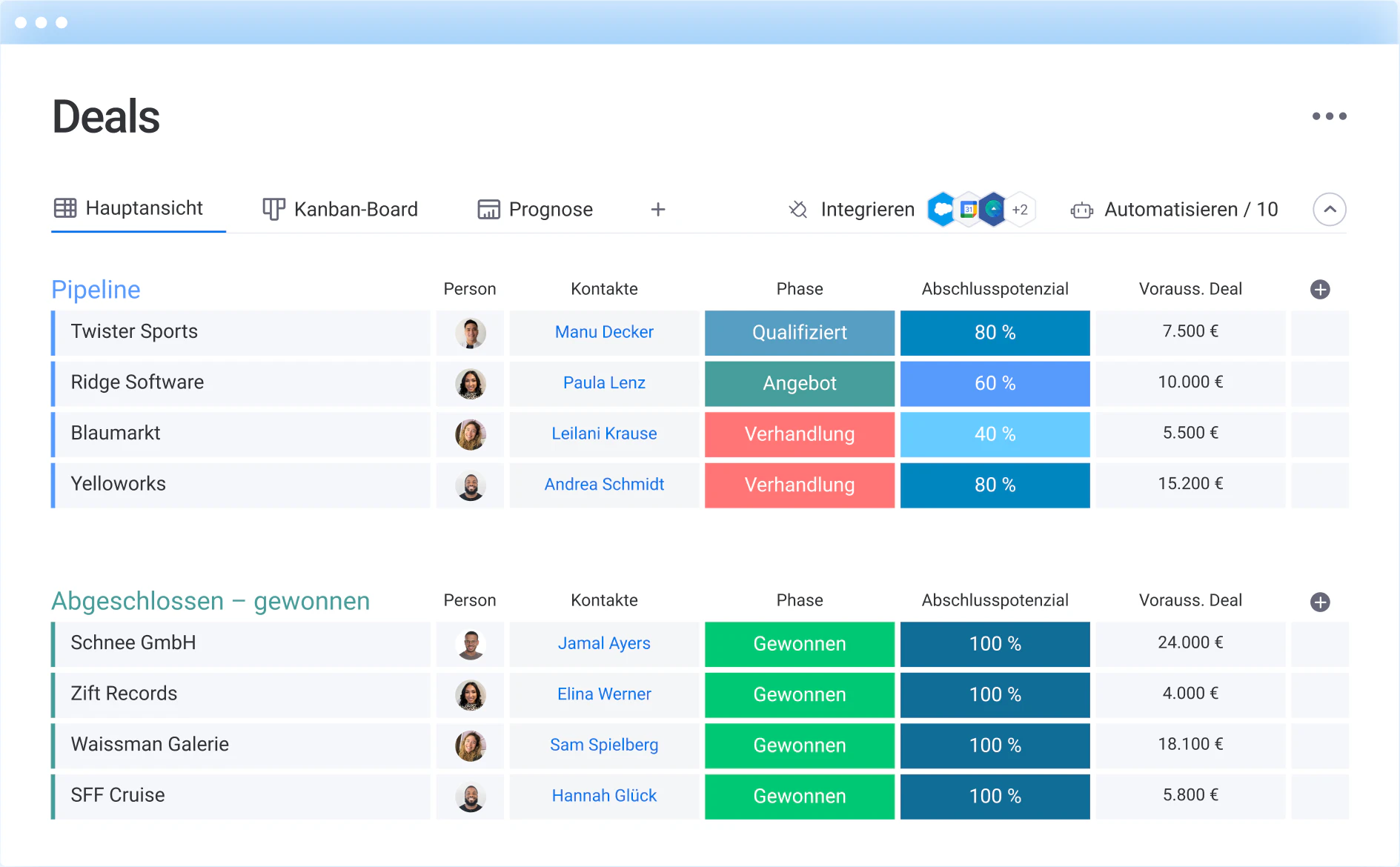
Task: Select the Yelloworks deal name
Action: point(119,484)
